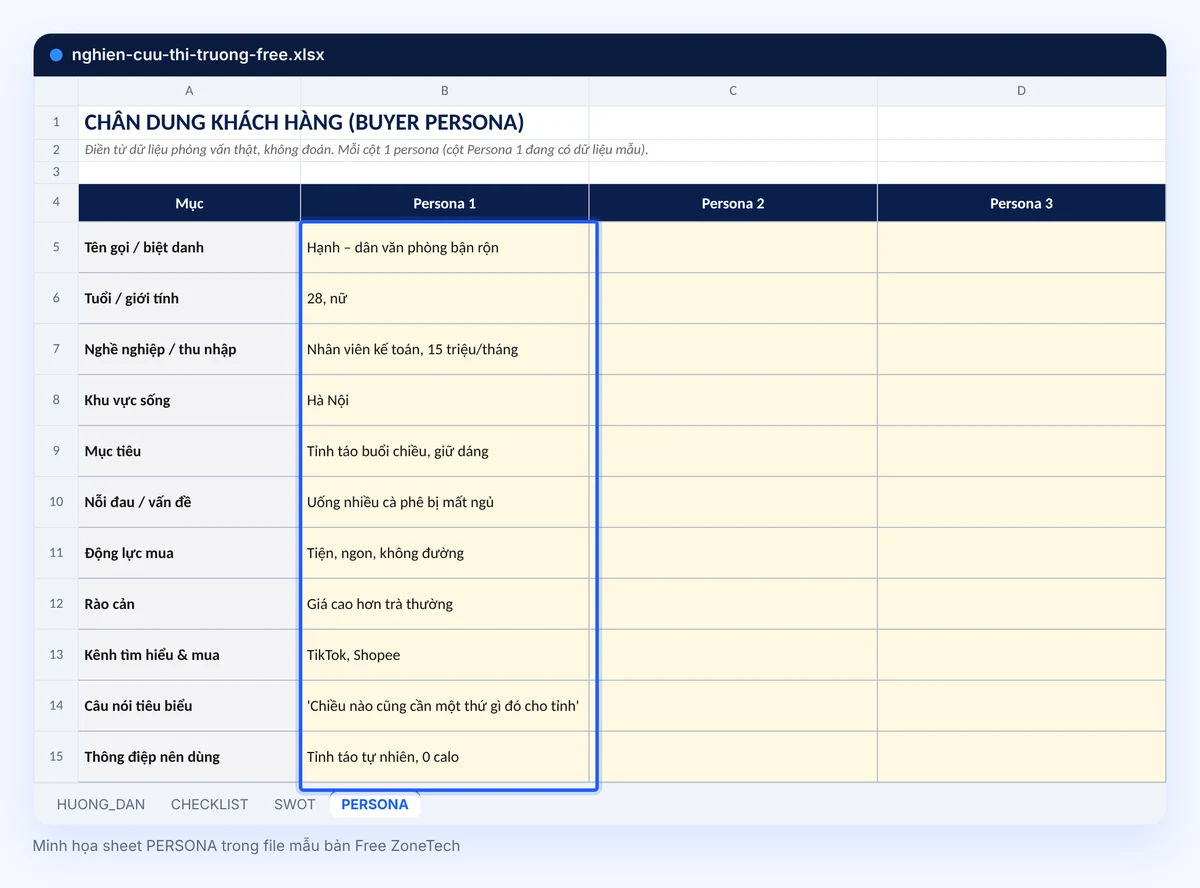This screenshot has height=888, width=1200.
Task: Click cell 'Hạnh – dân văn phòng bận rộn'
Action: pos(445,247)
